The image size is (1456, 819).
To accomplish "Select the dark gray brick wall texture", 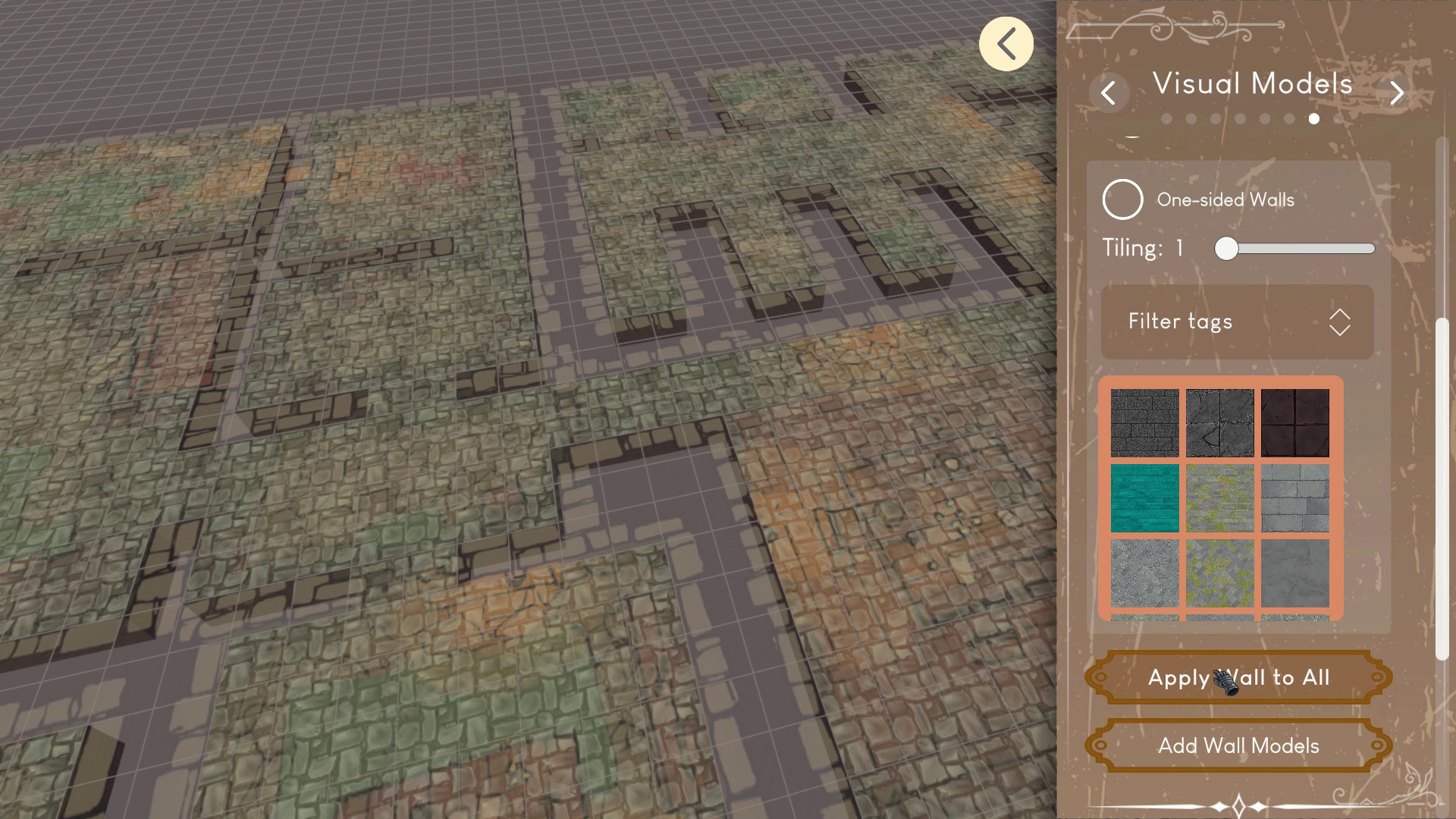I will click(1144, 422).
